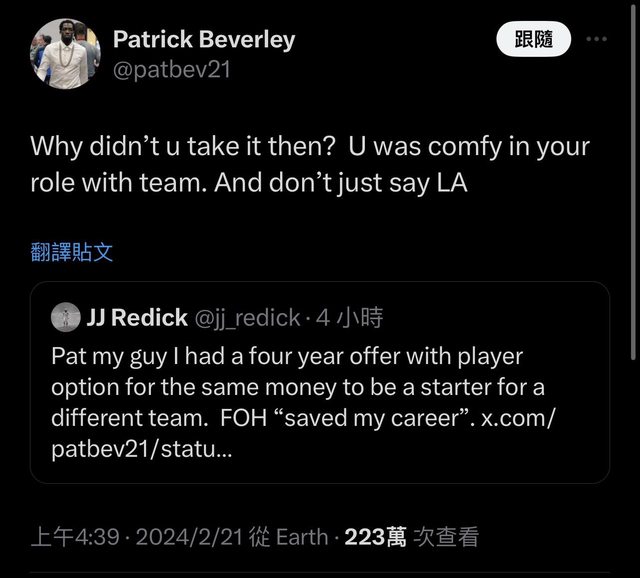
Task: Click the 翻譯貼文 translate post link
Action: (x=72, y=251)
